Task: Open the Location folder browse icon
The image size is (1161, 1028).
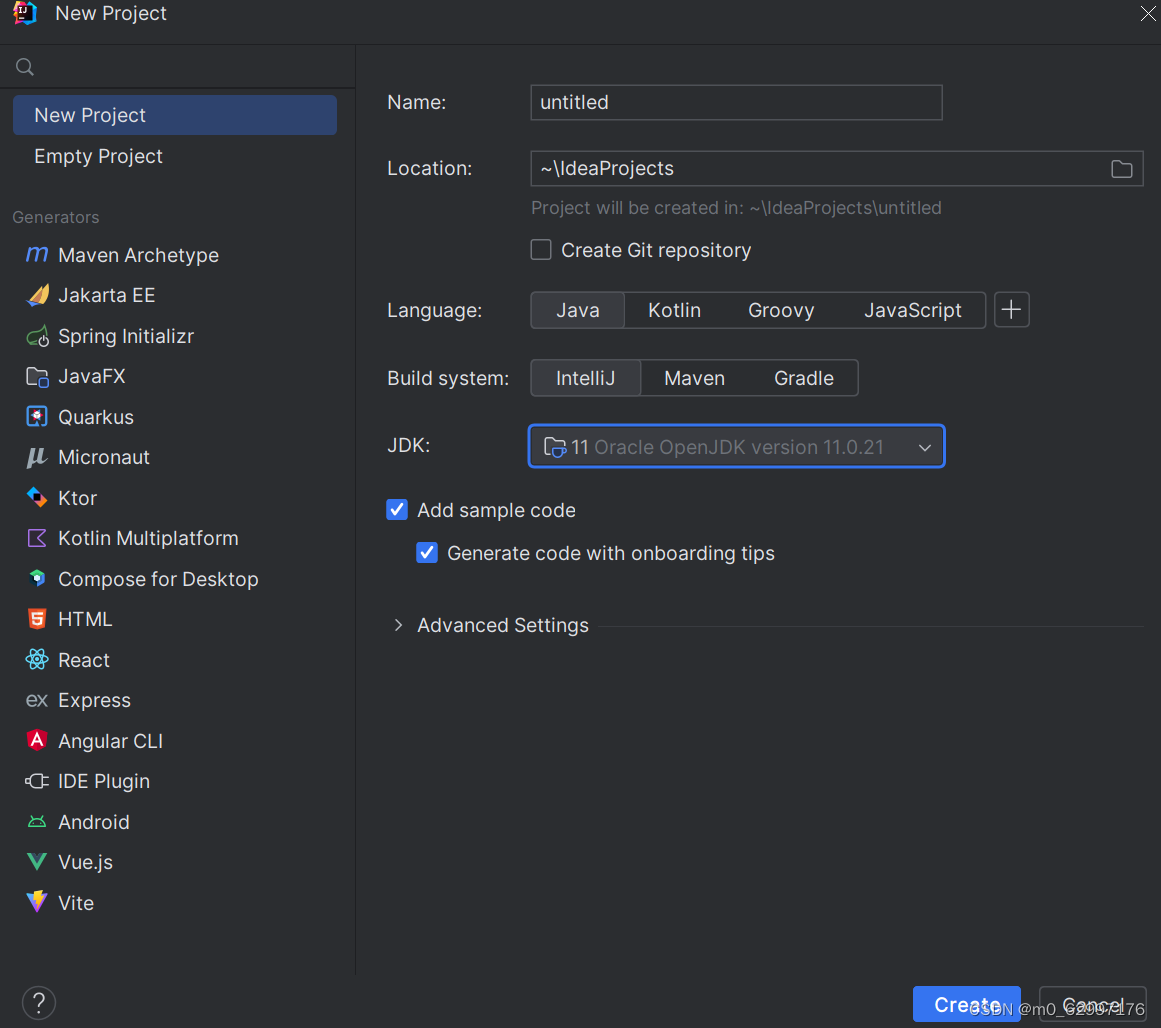Action: tap(1121, 168)
